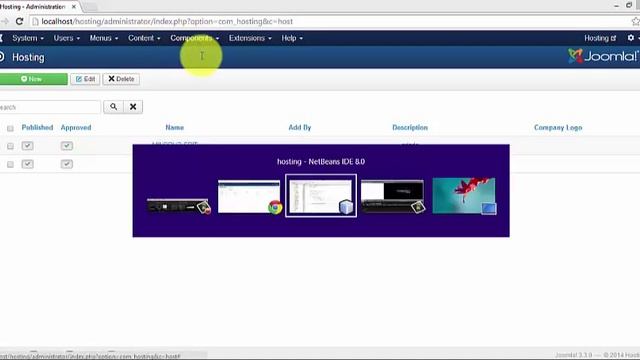Open the settings gear dropdown
Screen dimensions: 640x360
point(632,38)
